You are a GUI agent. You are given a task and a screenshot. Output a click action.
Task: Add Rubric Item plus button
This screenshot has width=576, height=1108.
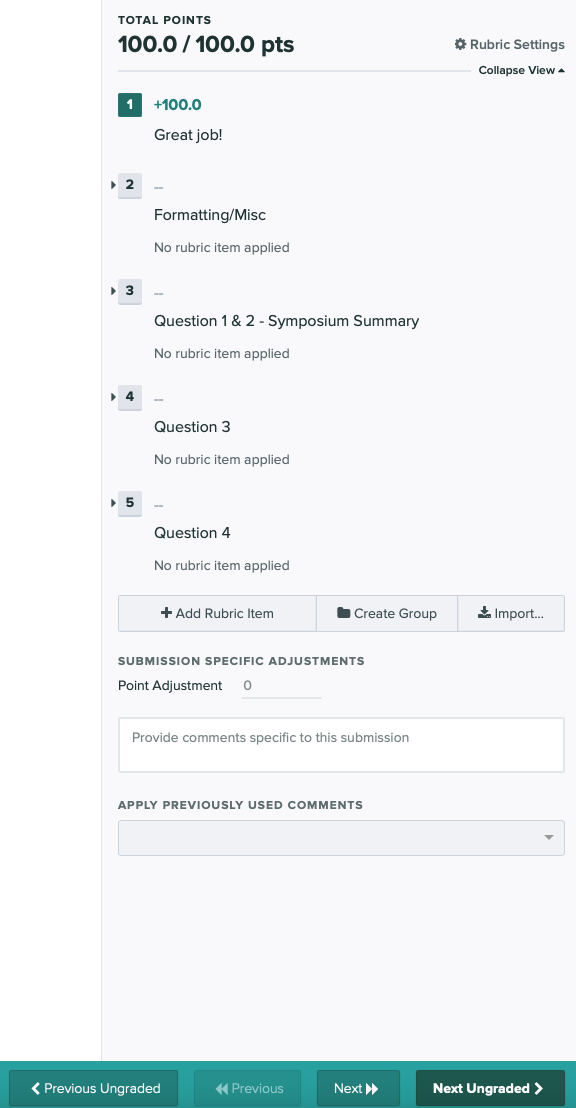(x=217, y=613)
